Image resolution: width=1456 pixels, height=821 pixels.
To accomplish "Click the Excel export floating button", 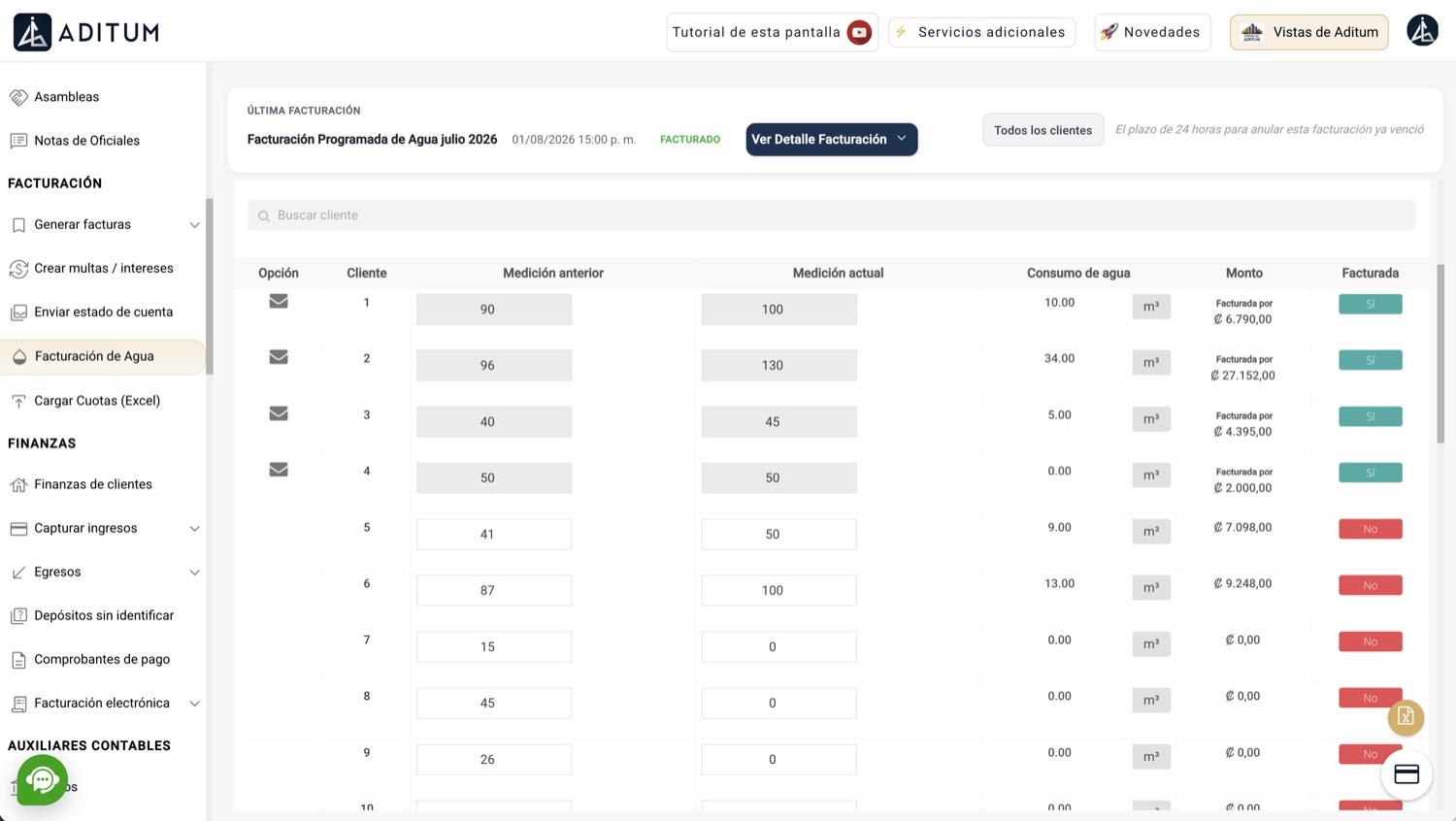I will pyautogui.click(x=1406, y=717).
